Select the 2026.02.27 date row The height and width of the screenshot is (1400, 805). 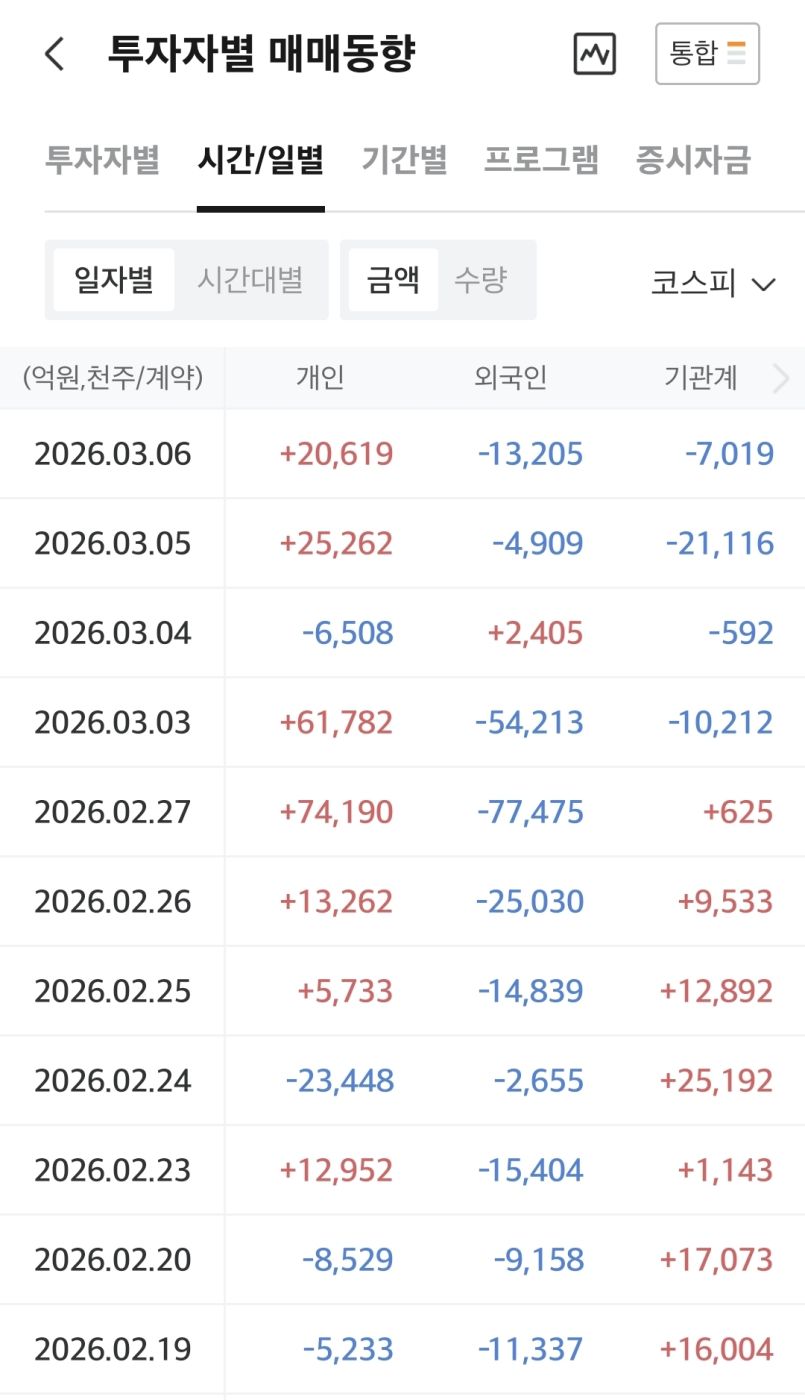(x=112, y=812)
